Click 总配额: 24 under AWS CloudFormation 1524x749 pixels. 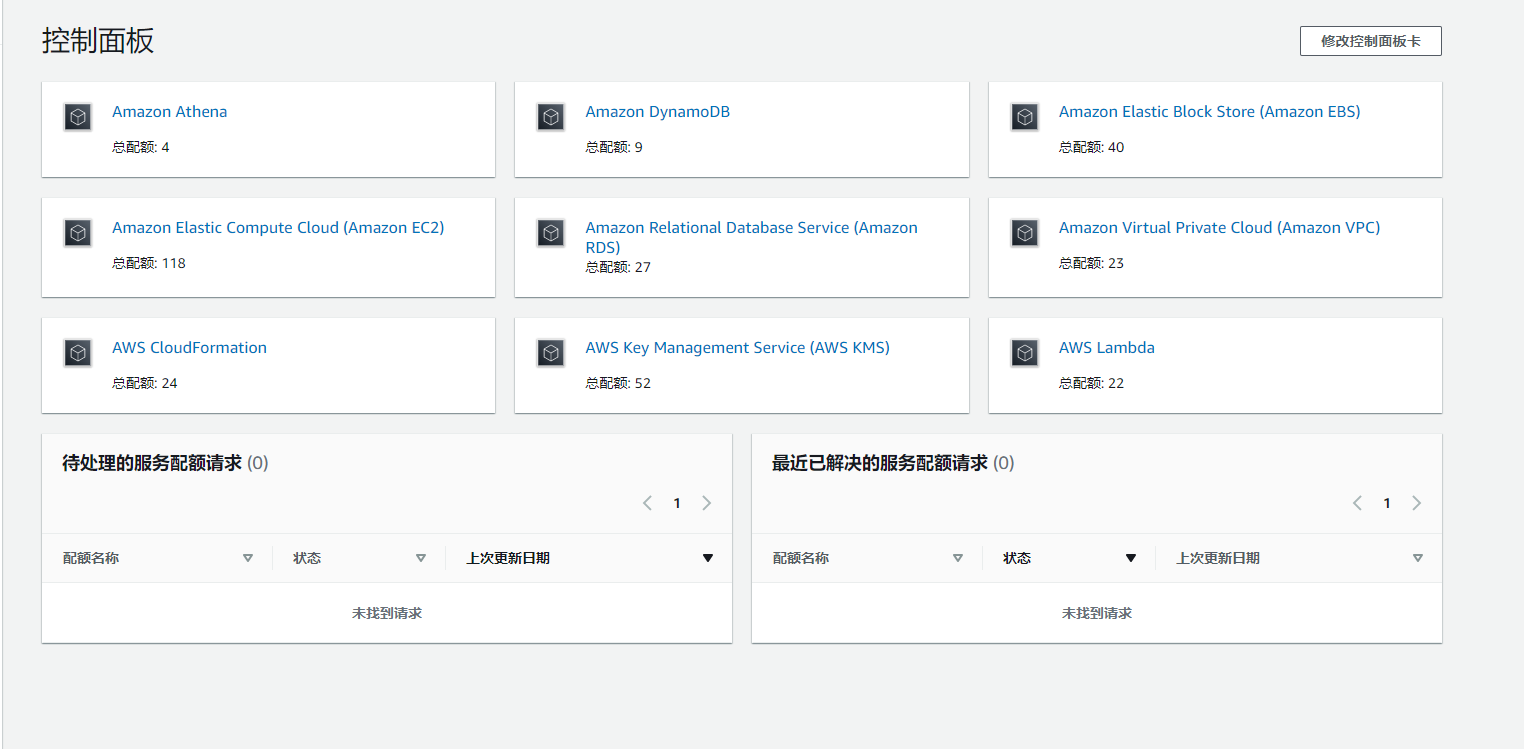click(145, 383)
